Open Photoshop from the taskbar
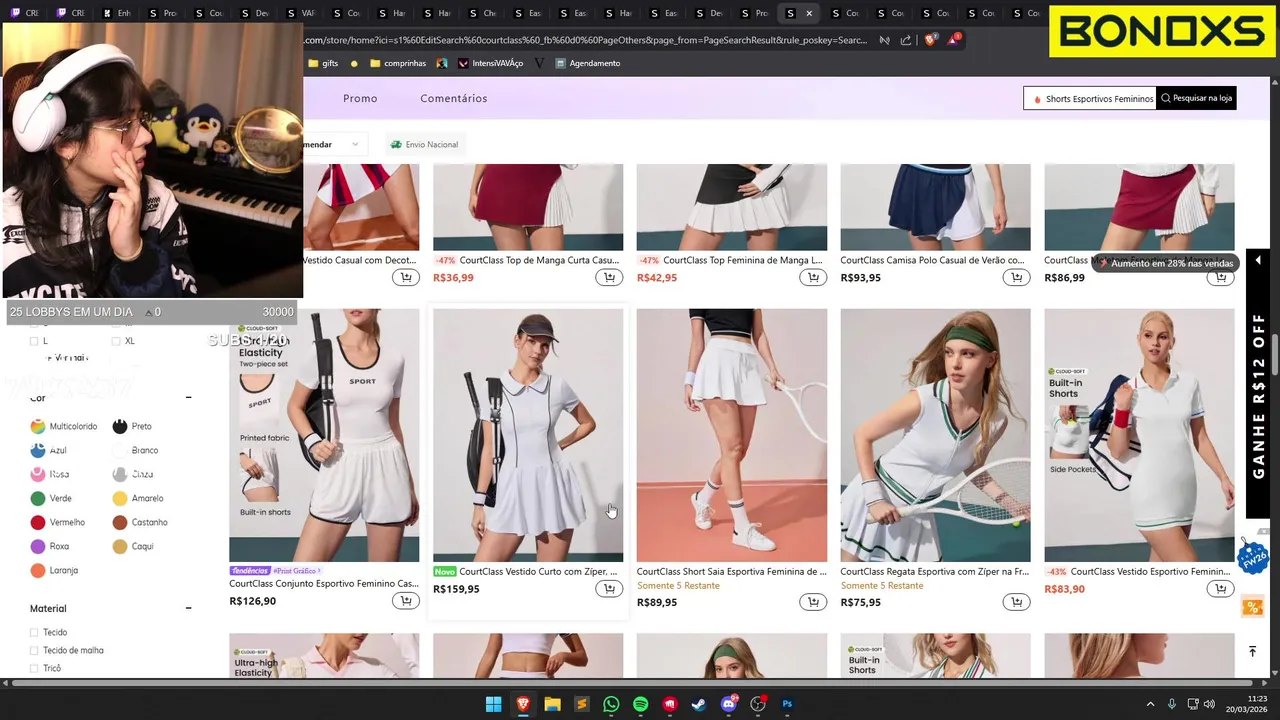The width and height of the screenshot is (1280, 720). (x=787, y=704)
